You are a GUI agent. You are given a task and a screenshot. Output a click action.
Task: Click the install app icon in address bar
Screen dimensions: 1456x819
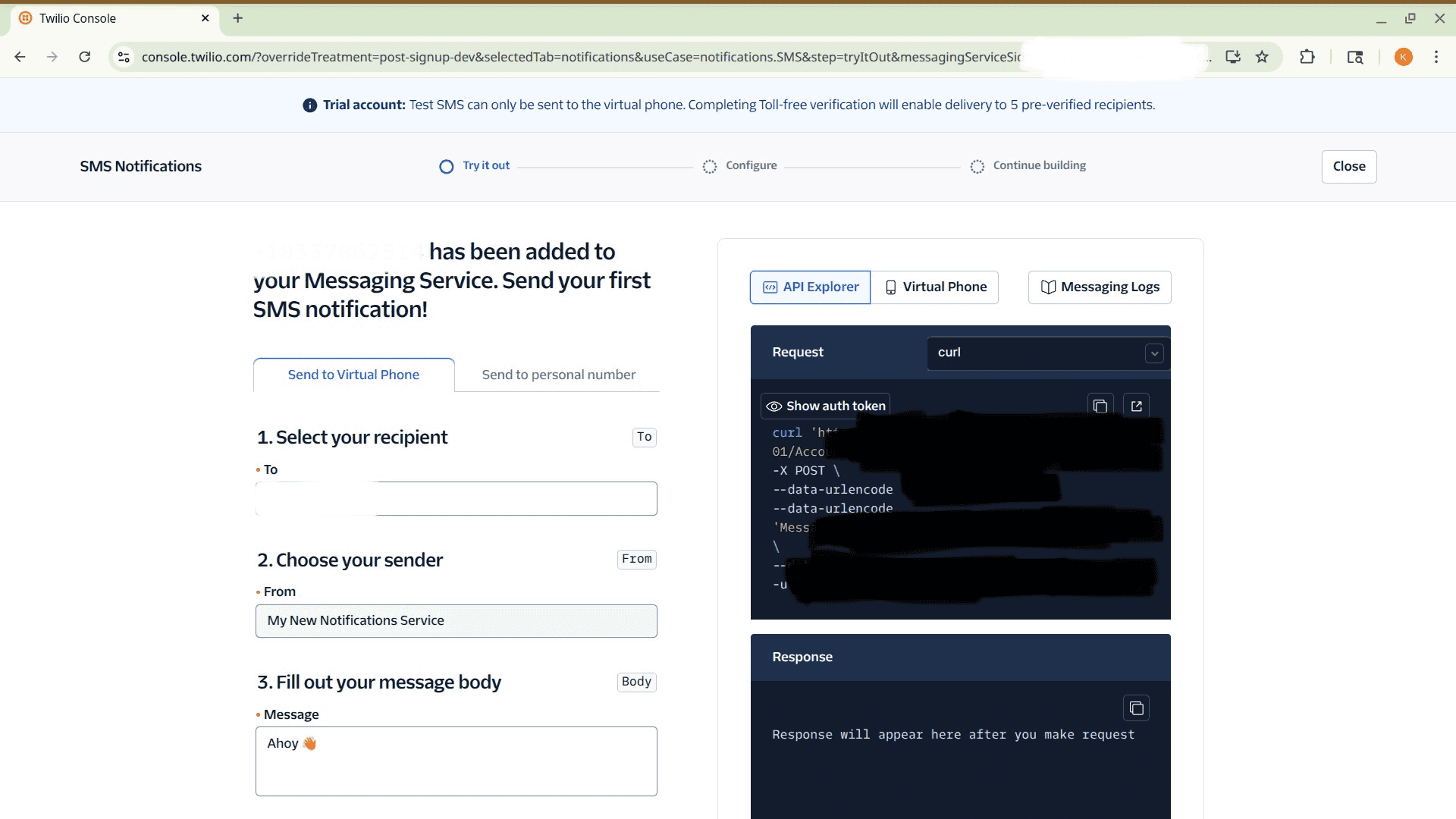pos(1233,57)
